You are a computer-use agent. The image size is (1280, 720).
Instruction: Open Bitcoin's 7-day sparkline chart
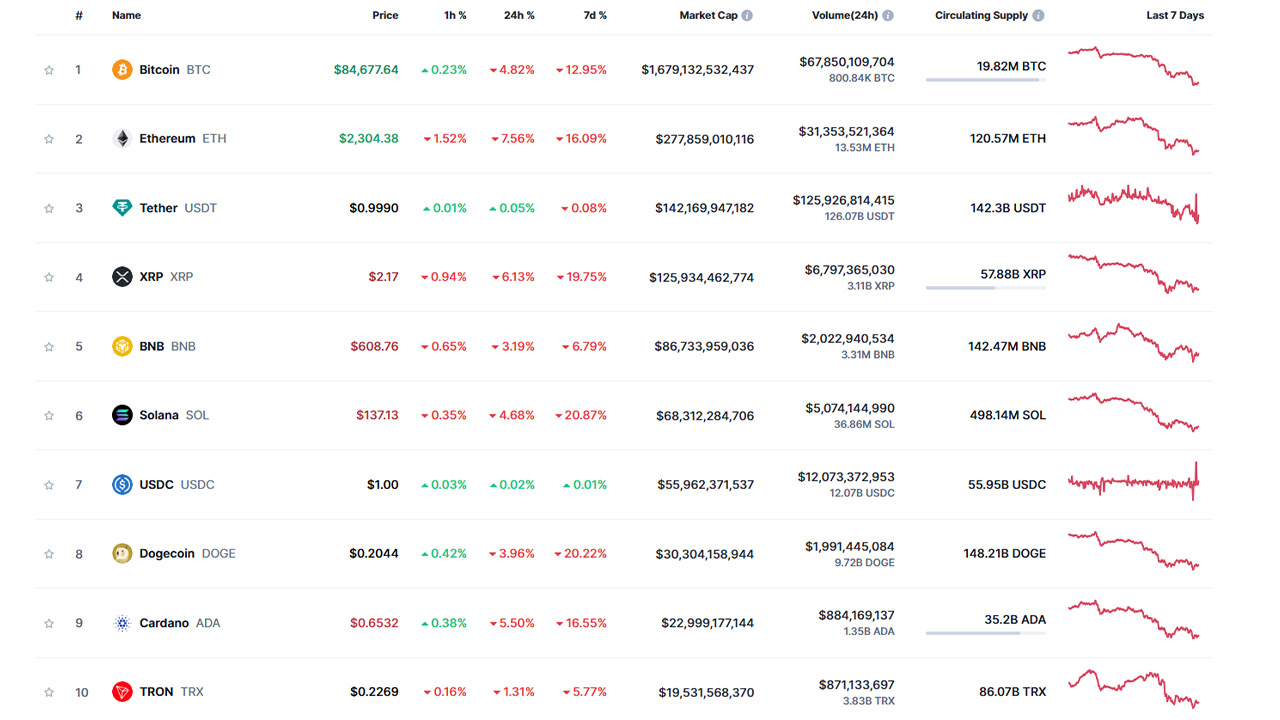(1133, 66)
